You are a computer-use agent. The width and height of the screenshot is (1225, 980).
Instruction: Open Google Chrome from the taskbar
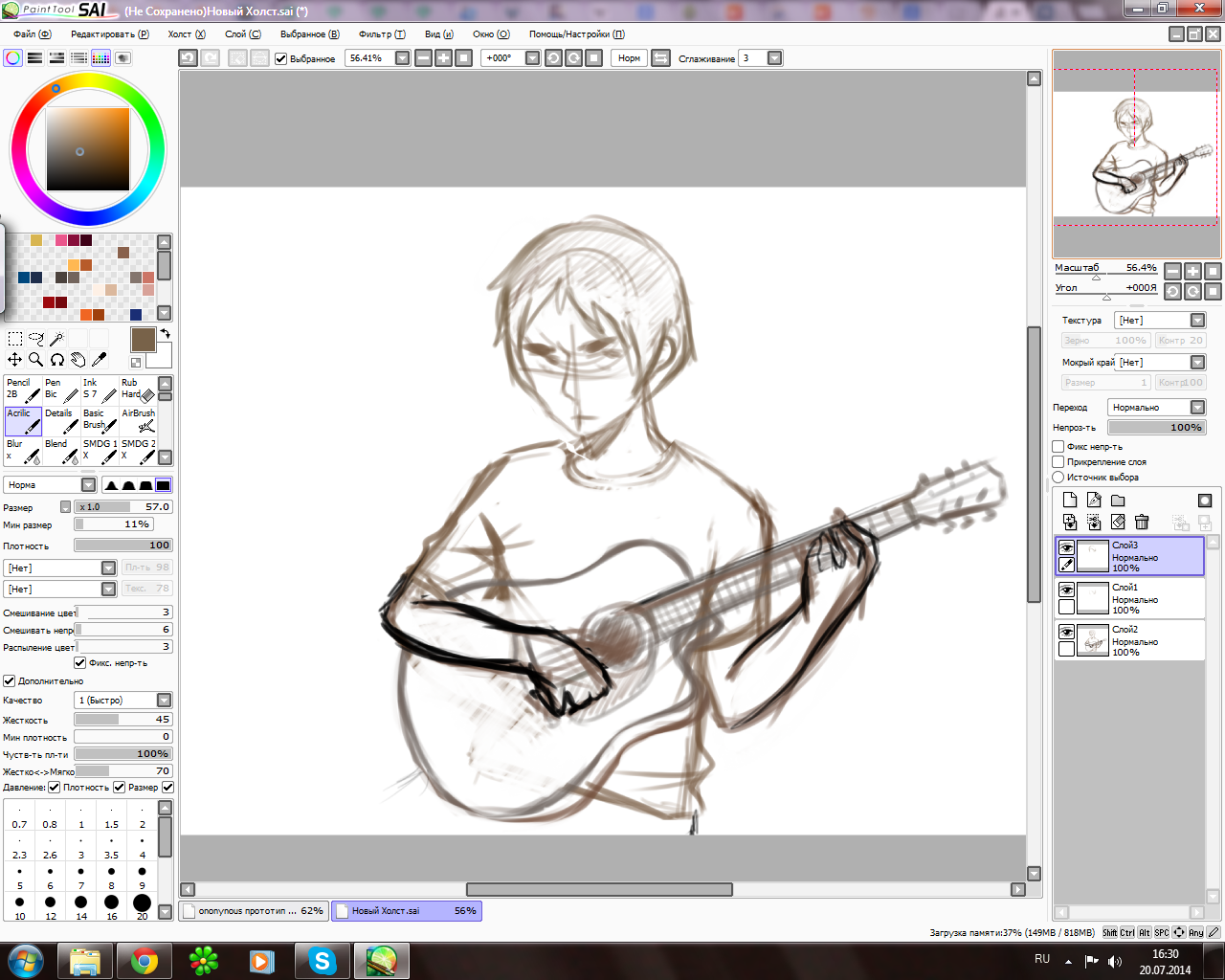coord(145,961)
